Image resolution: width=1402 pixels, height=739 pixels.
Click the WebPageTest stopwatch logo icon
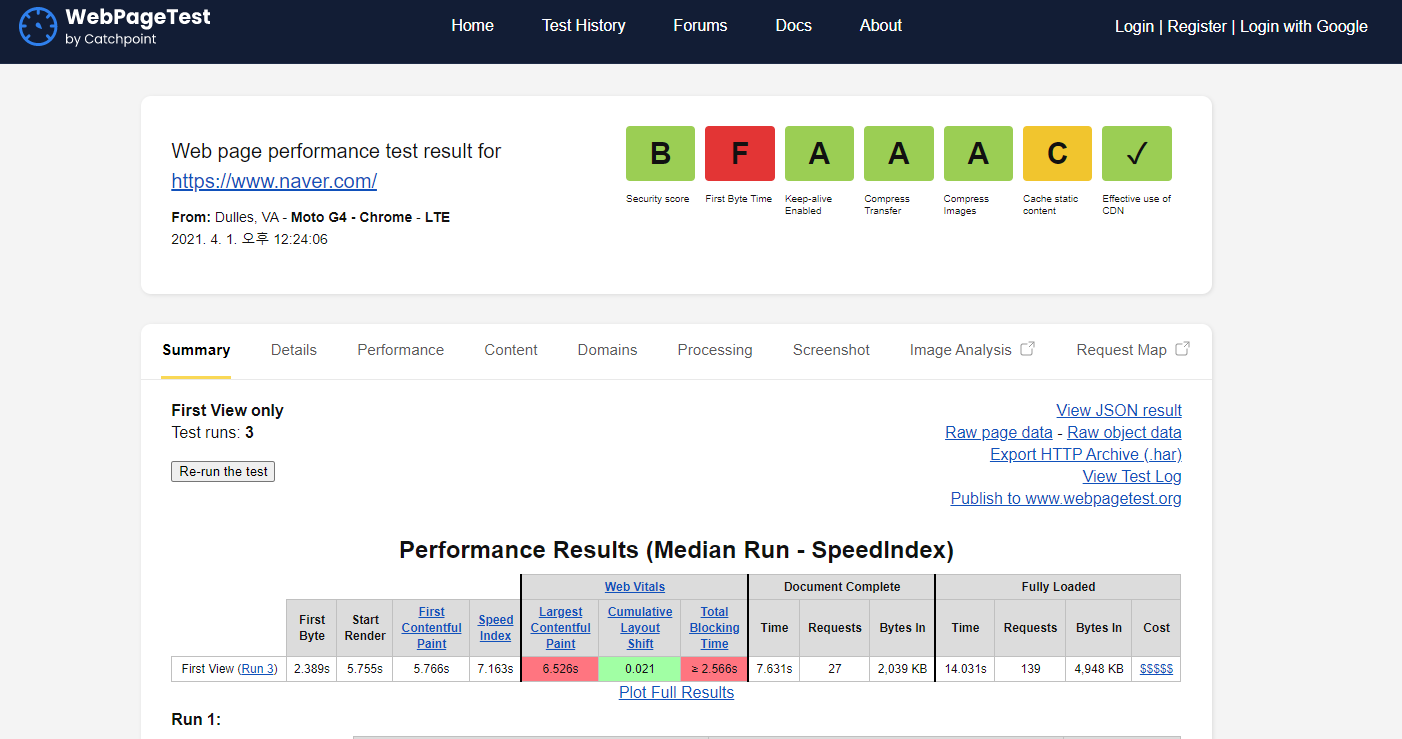tap(38, 27)
